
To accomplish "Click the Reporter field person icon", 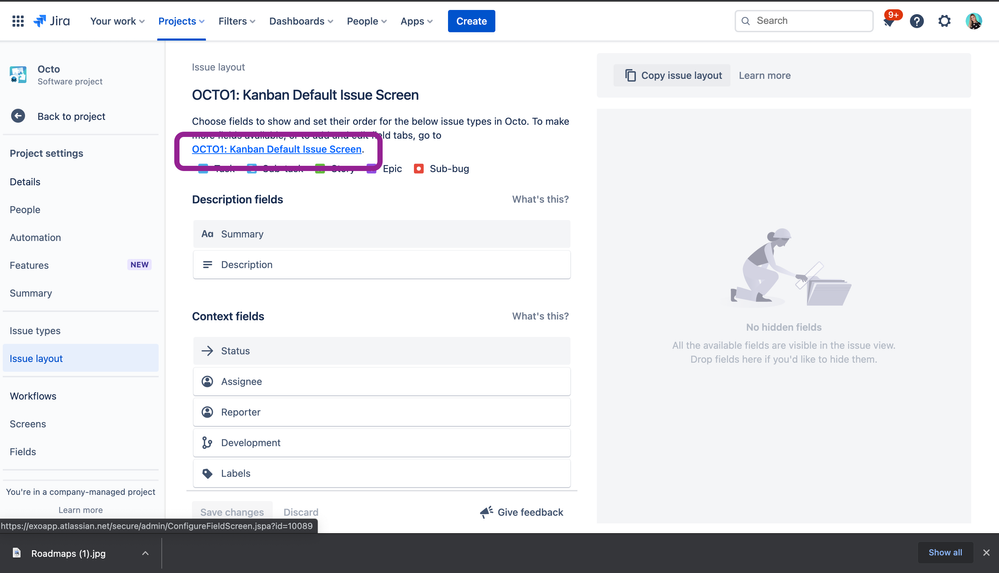I will pyautogui.click(x=207, y=412).
